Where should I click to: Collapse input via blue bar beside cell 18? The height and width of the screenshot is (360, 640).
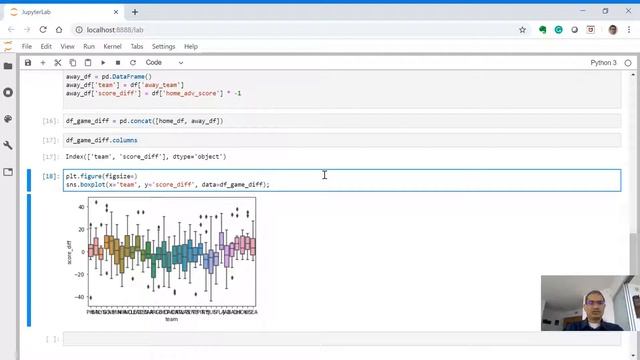pos(29,180)
